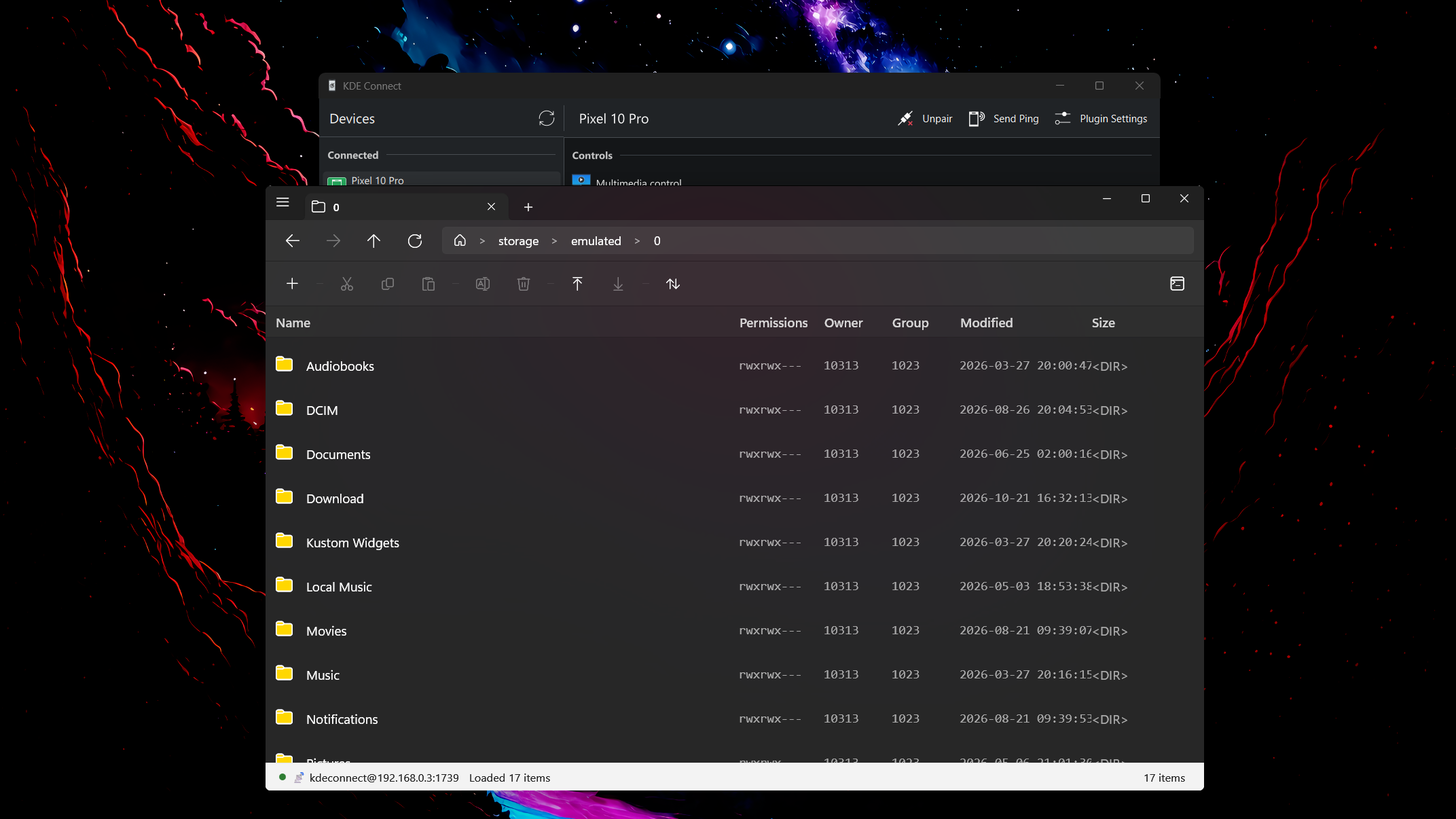The height and width of the screenshot is (819, 1456).
Task: Select the Local Music folder
Action: pyautogui.click(x=735, y=587)
